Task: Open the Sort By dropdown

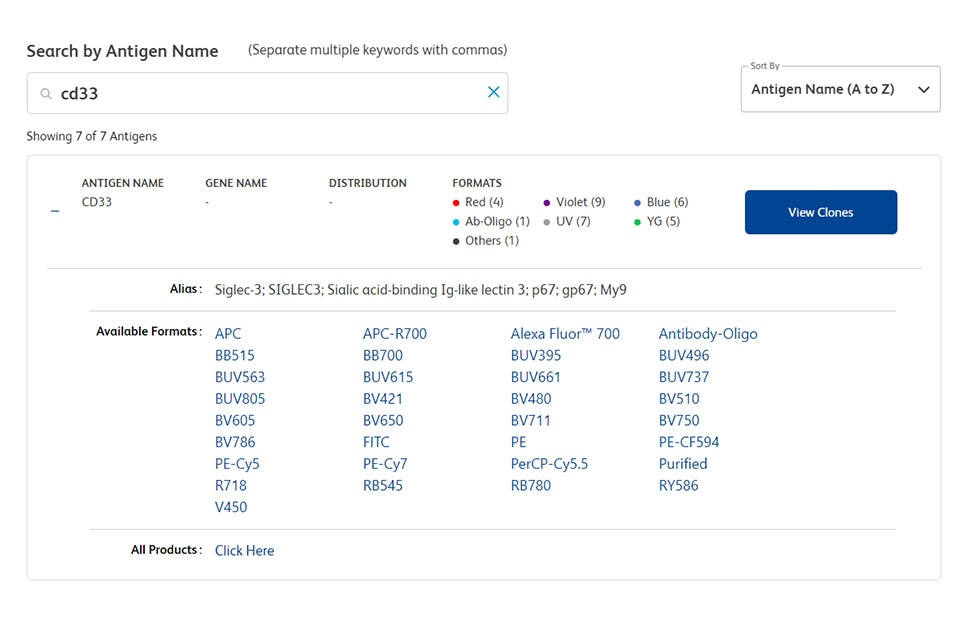Action: point(840,89)
